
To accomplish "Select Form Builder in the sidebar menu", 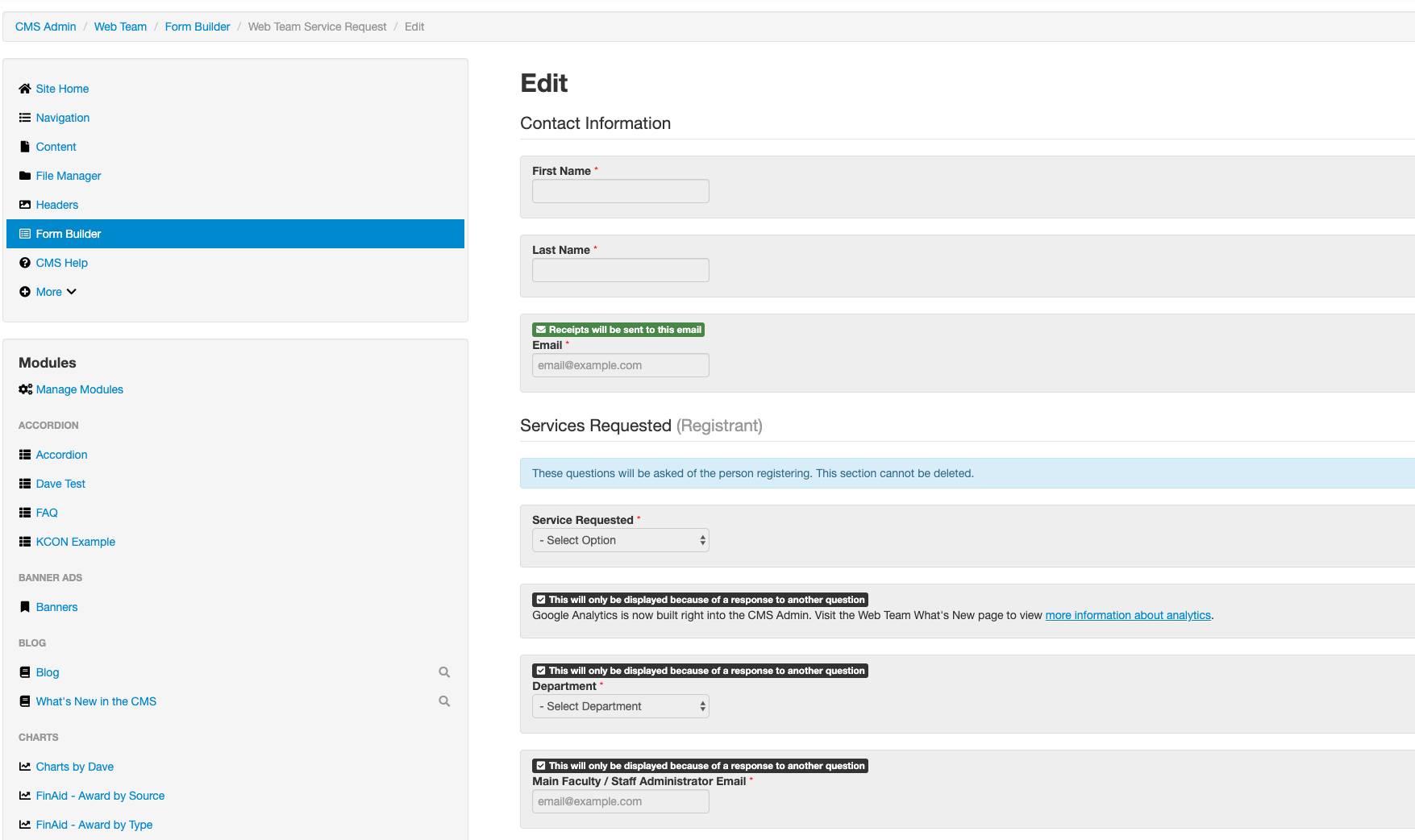I will coord(69,234).
